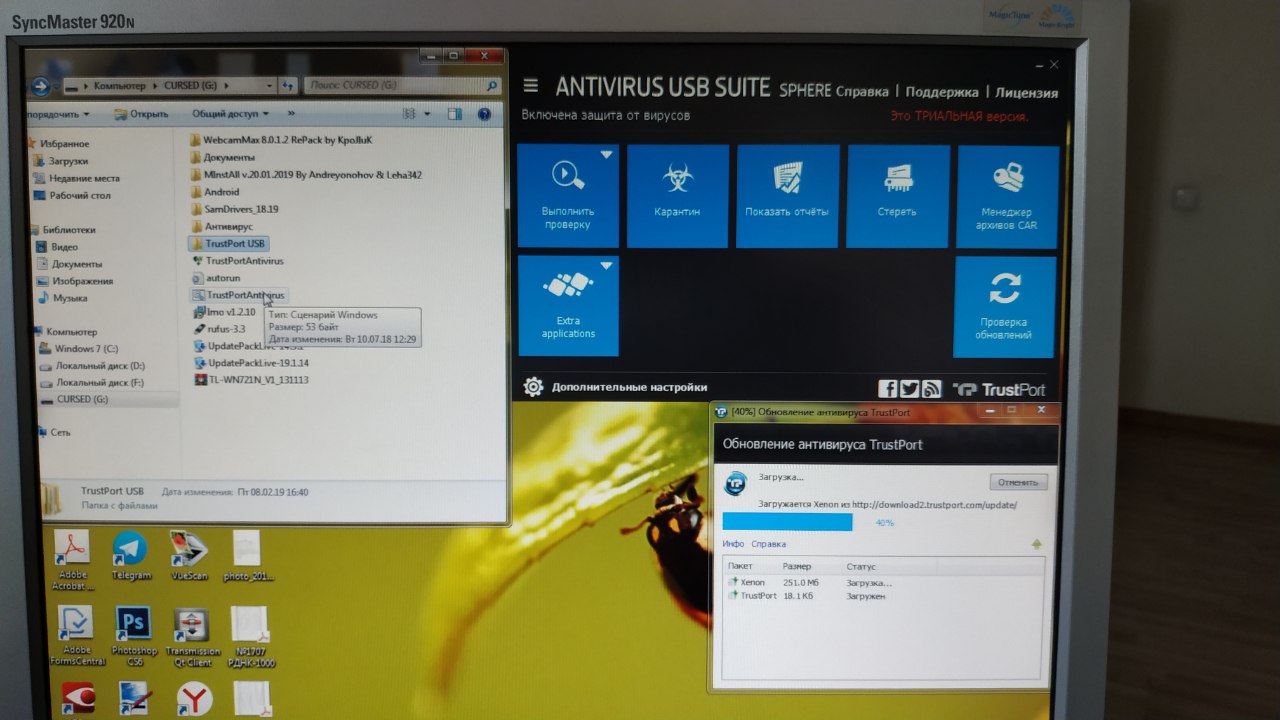The height and width of the screenshot is (720, 1280).
Task: Click the 'Отменить' button in update dialog
Action: coord(1019,482)
